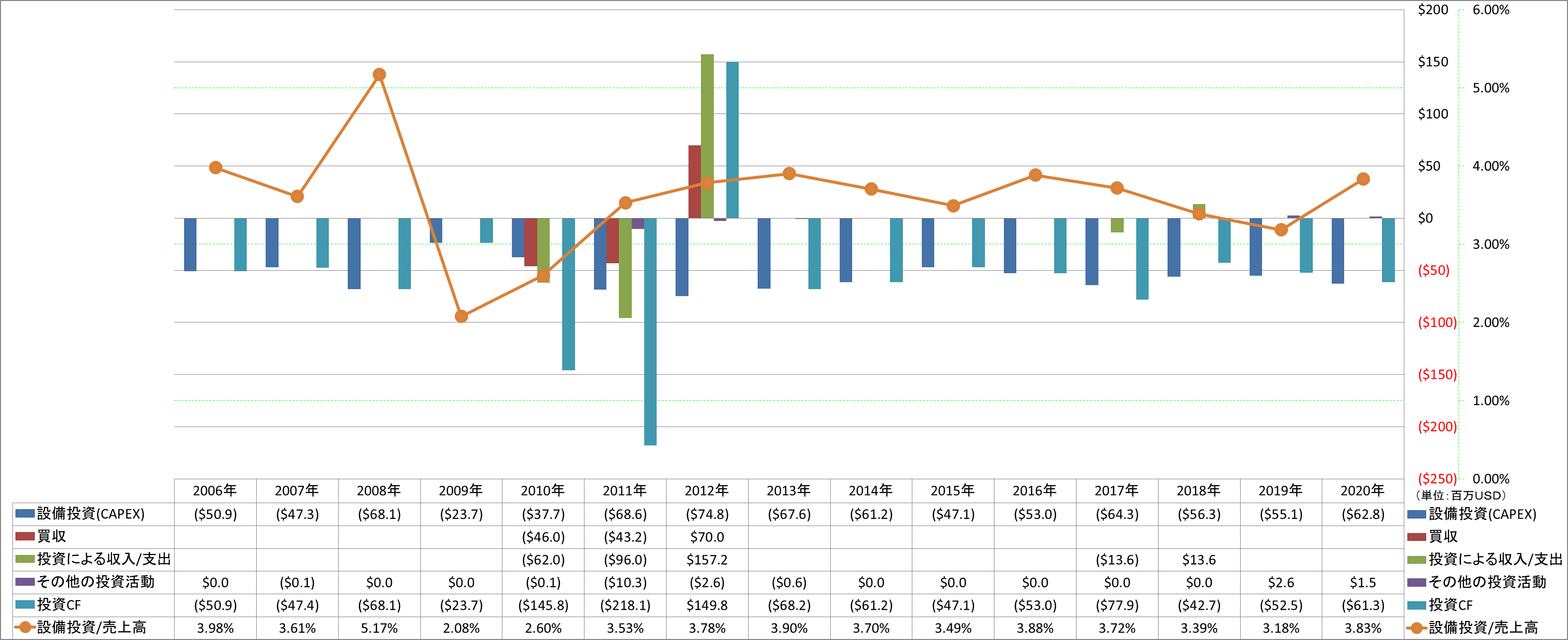Click the 2012年 column header
This screenshot has height=640, width=1568.
click(707, 490)
